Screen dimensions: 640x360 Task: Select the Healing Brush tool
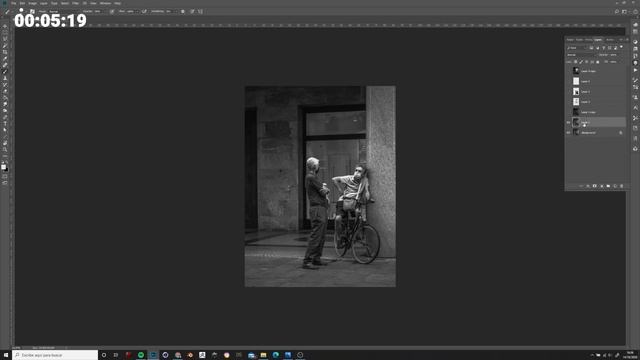5,65
